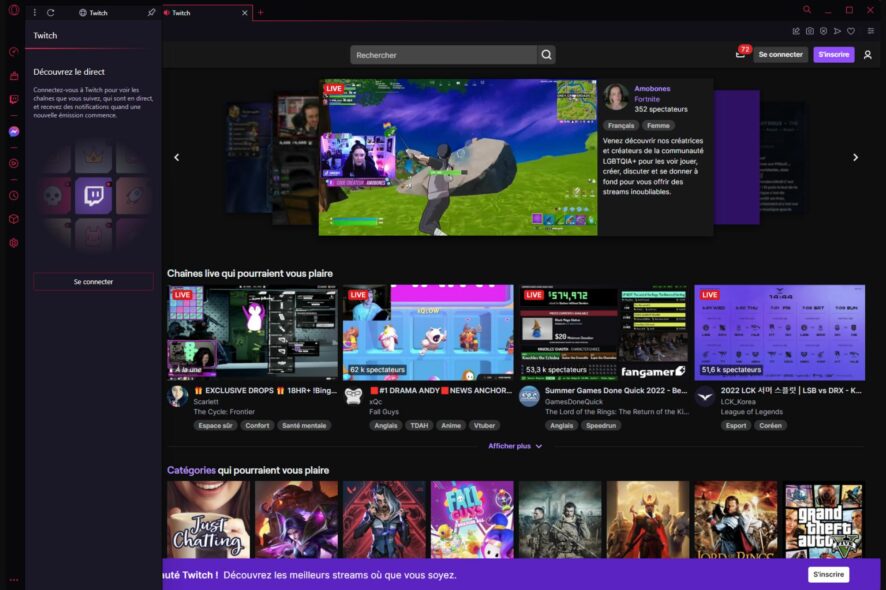886x590 pixels.
Task: Close the Twitch browser tab
Action: (245, 12)
